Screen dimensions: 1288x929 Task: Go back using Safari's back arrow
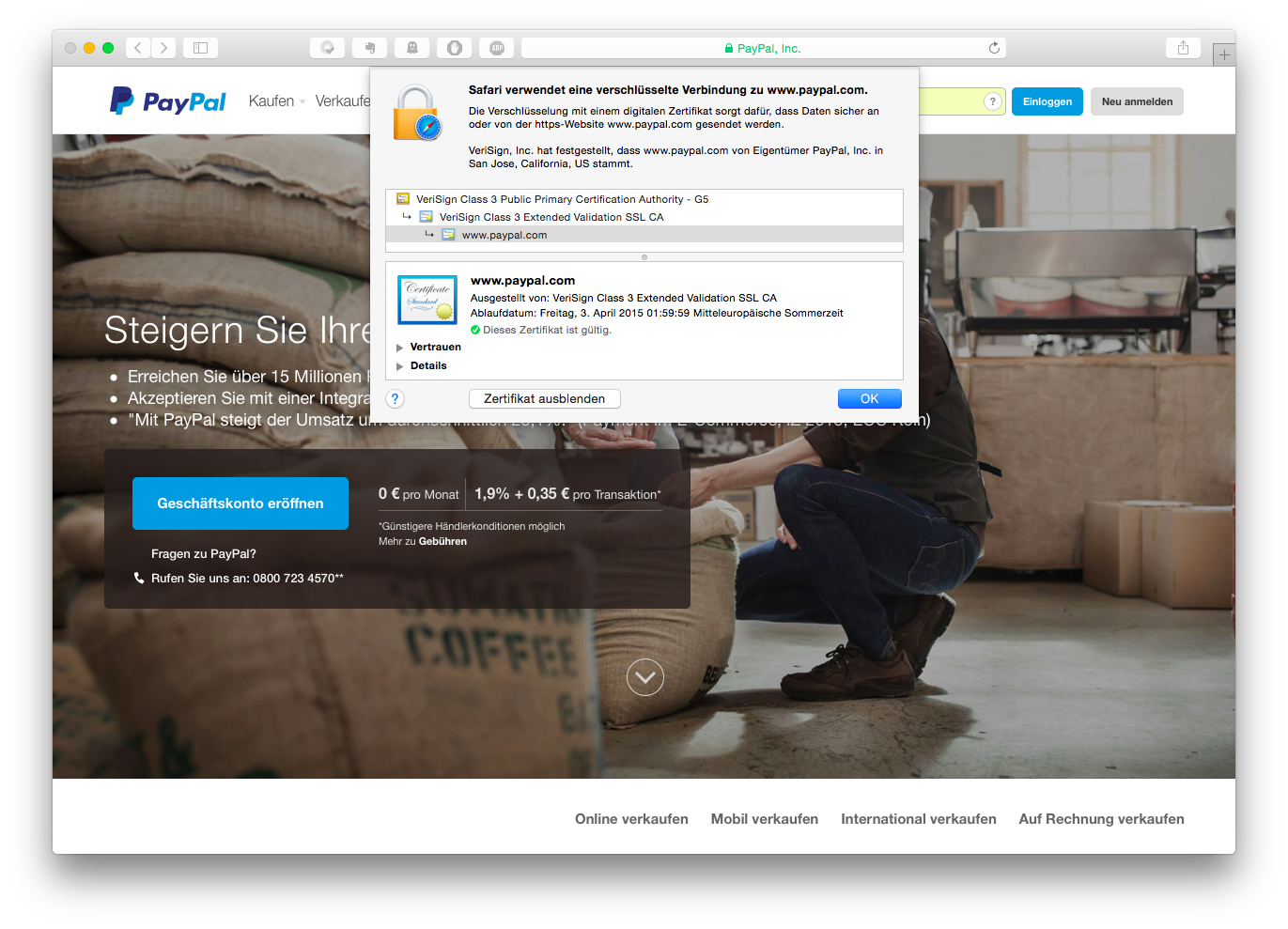tap(138, 48)
